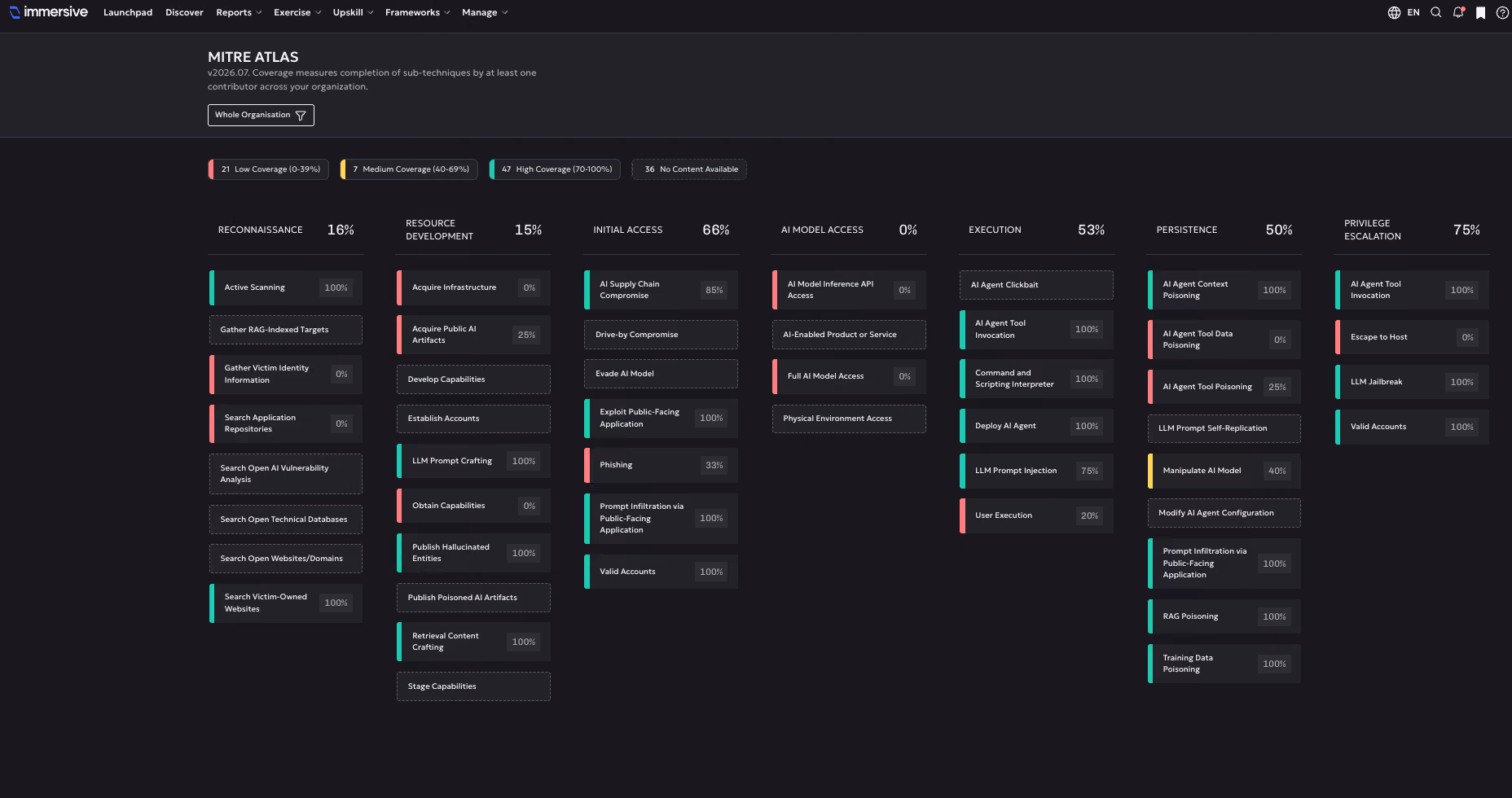The width and height of the screenshot is (1512, 798).
Task: Open LLM Prompt Injection card
Action: coord(1036,471)
